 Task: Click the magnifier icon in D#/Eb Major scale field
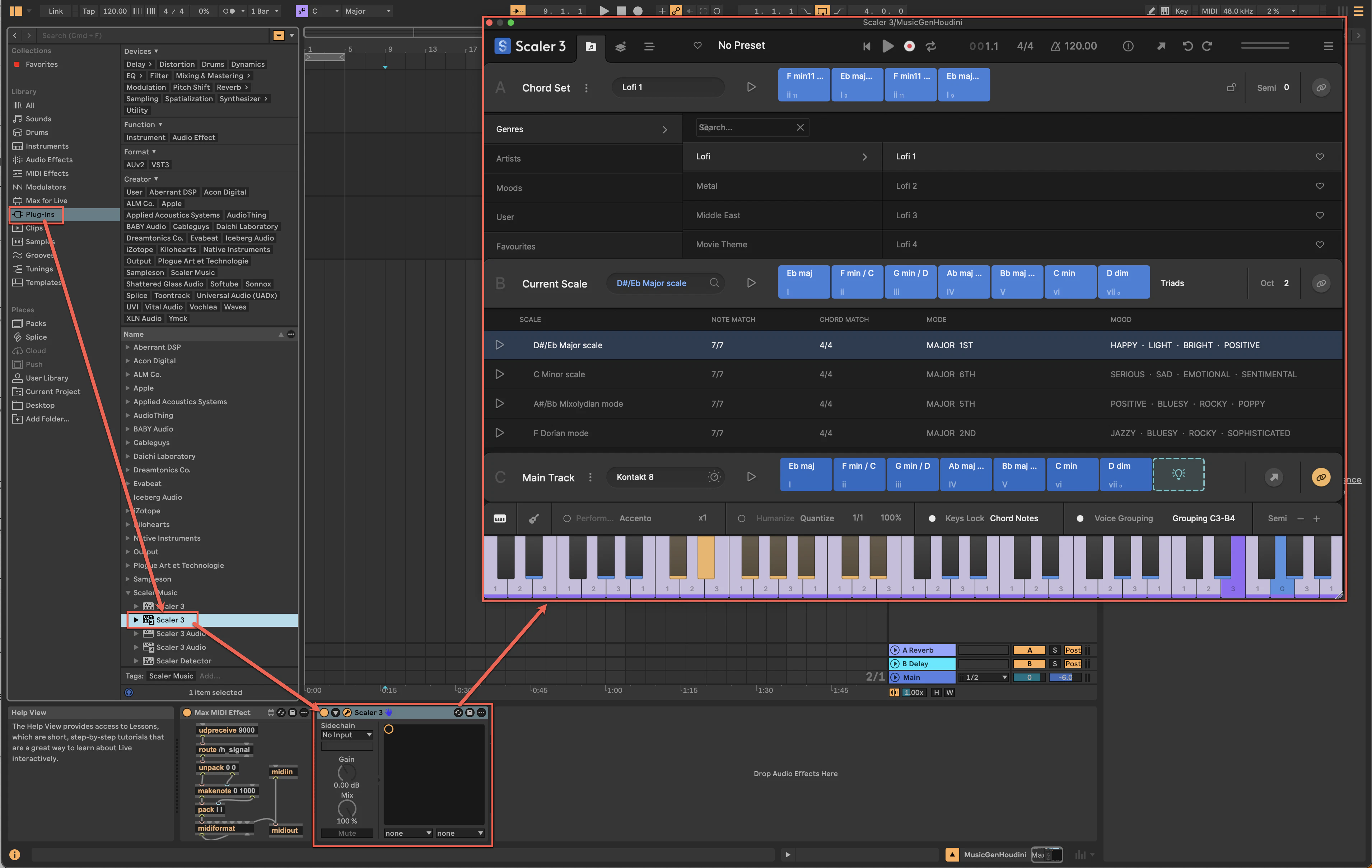pyautogui.click(x=714, y=283)
